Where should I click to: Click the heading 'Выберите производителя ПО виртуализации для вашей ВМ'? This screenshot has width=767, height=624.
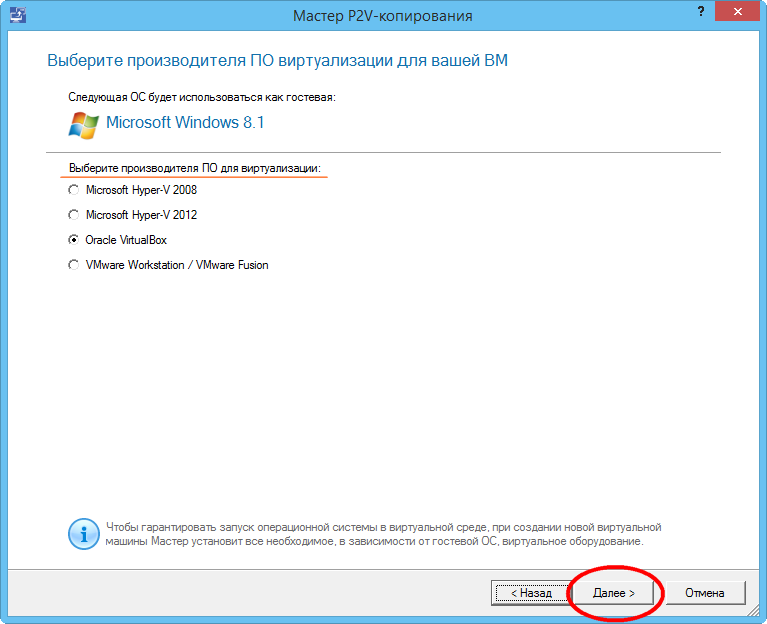(x=277, y=60)
